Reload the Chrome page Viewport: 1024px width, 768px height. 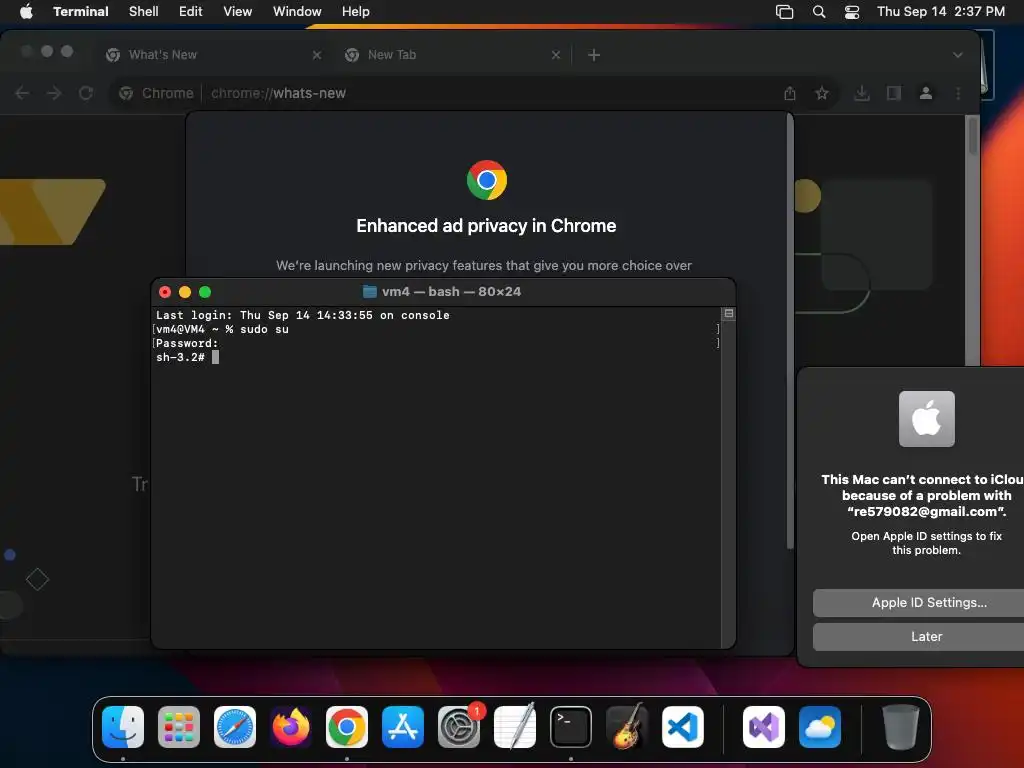click(86, 93)
